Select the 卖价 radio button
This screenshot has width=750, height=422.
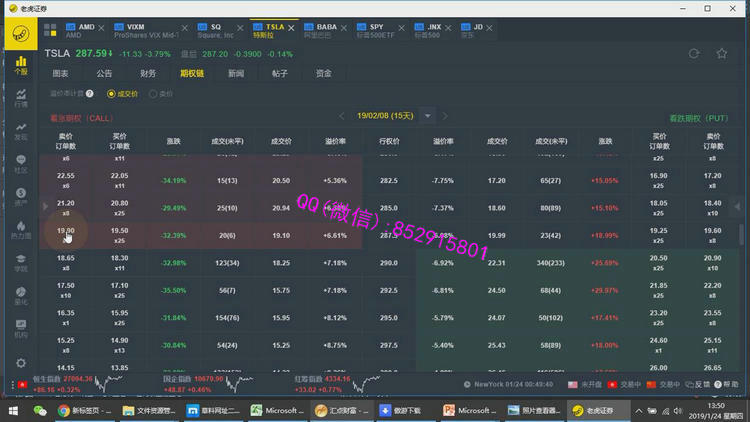click(153, 93)
